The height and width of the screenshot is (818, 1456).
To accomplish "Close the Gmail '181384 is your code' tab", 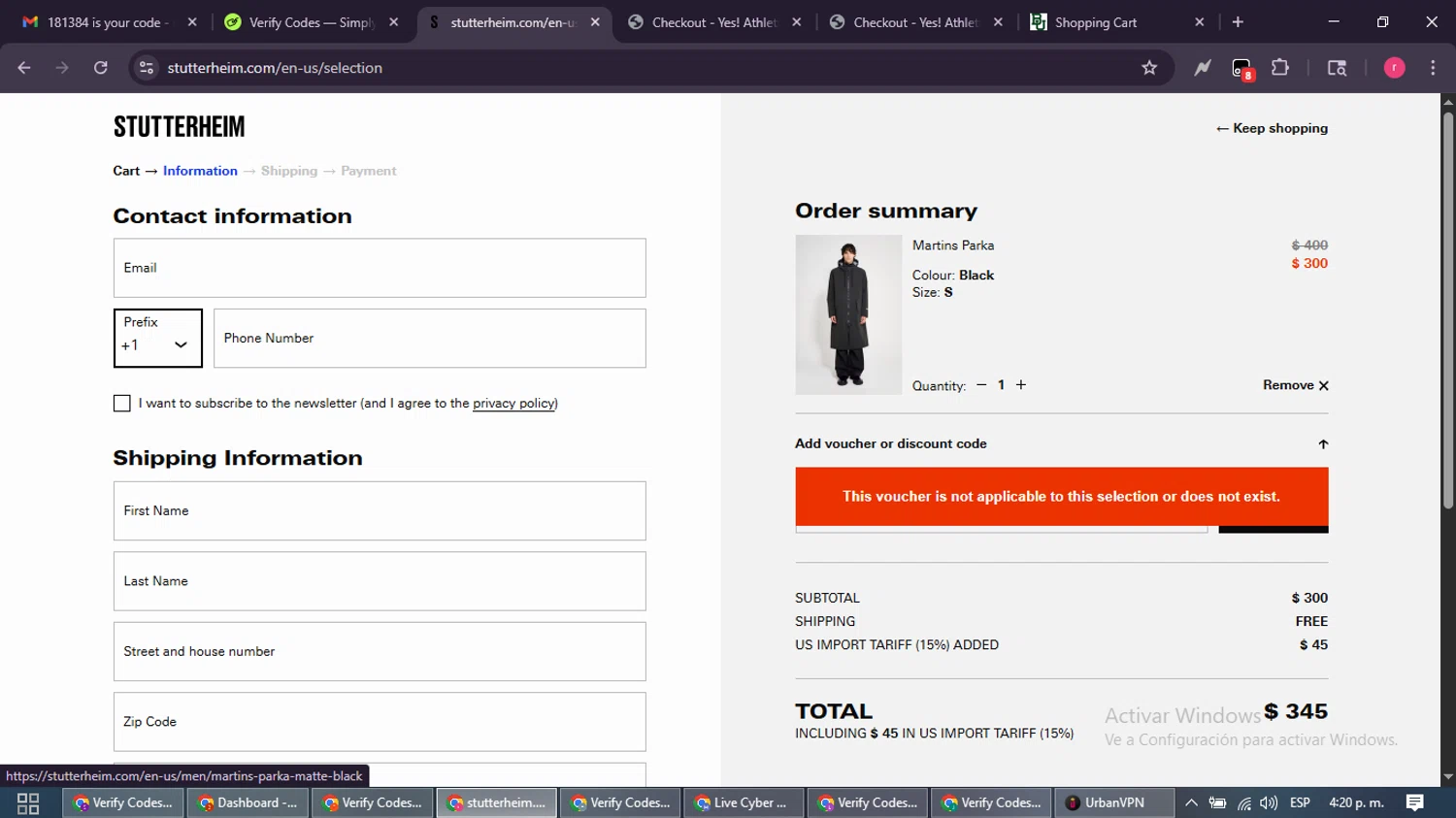I will coord(192,22).
